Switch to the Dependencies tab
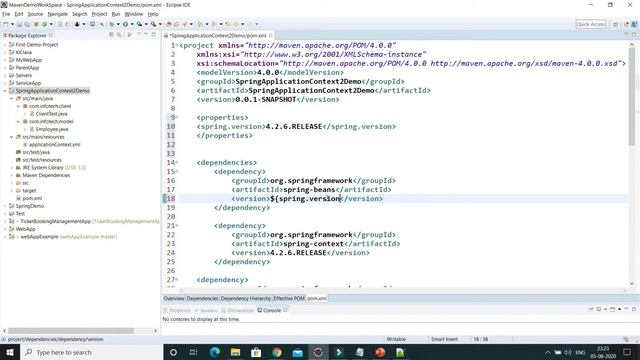 (x=202, y=298)
